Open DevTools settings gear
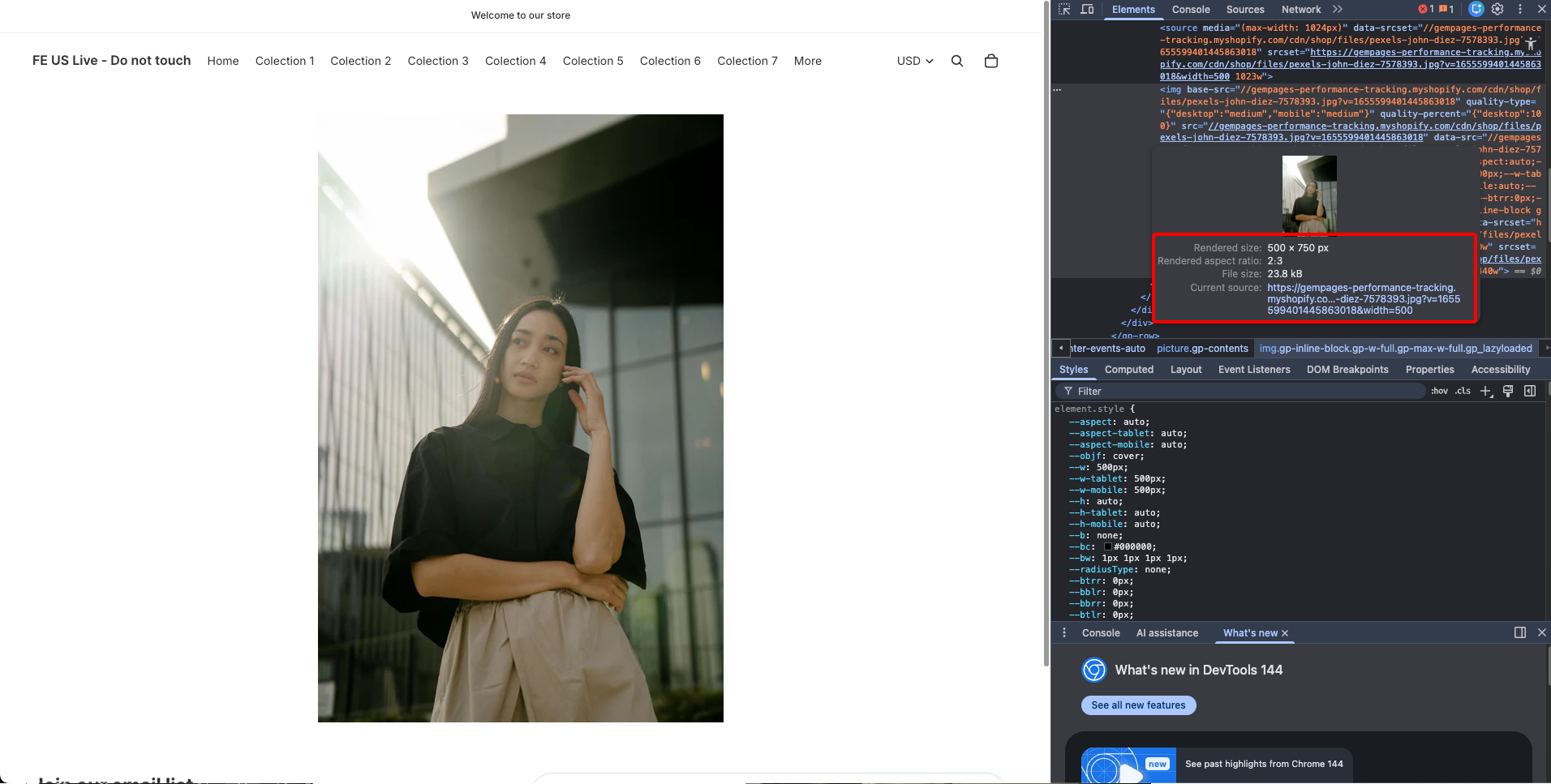 click(x=1497, y=10)
